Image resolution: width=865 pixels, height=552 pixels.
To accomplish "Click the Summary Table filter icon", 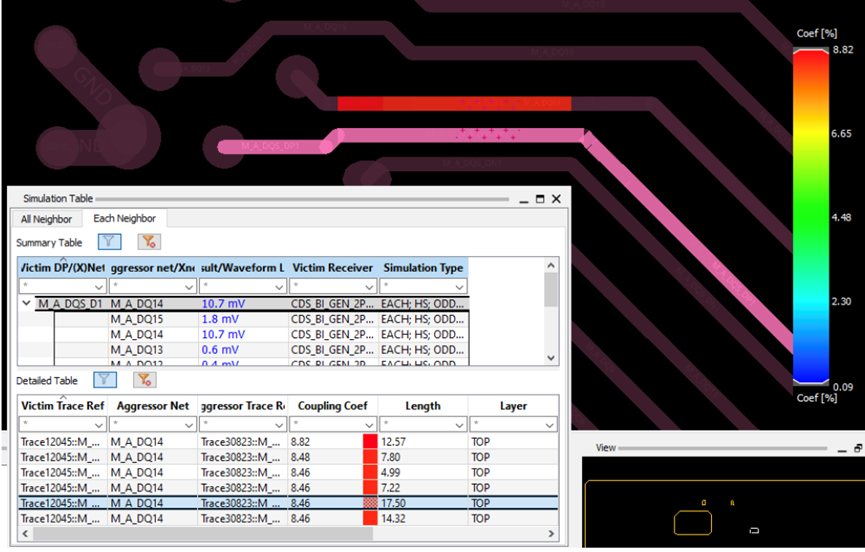I will click(109, 242).
